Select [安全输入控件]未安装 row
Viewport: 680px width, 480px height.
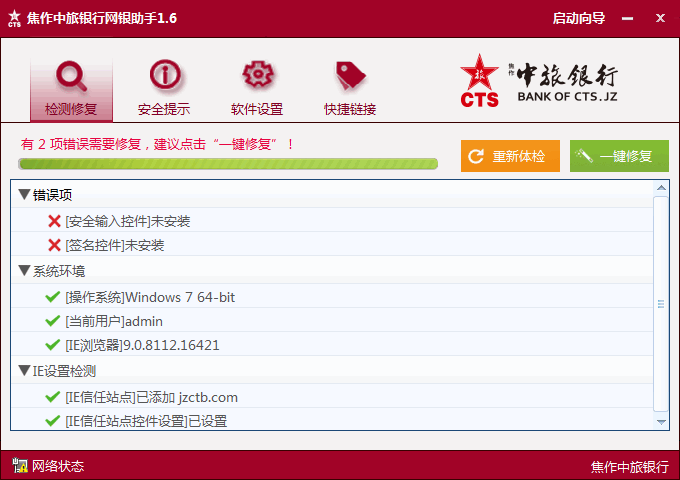click(x=332, y=221)
